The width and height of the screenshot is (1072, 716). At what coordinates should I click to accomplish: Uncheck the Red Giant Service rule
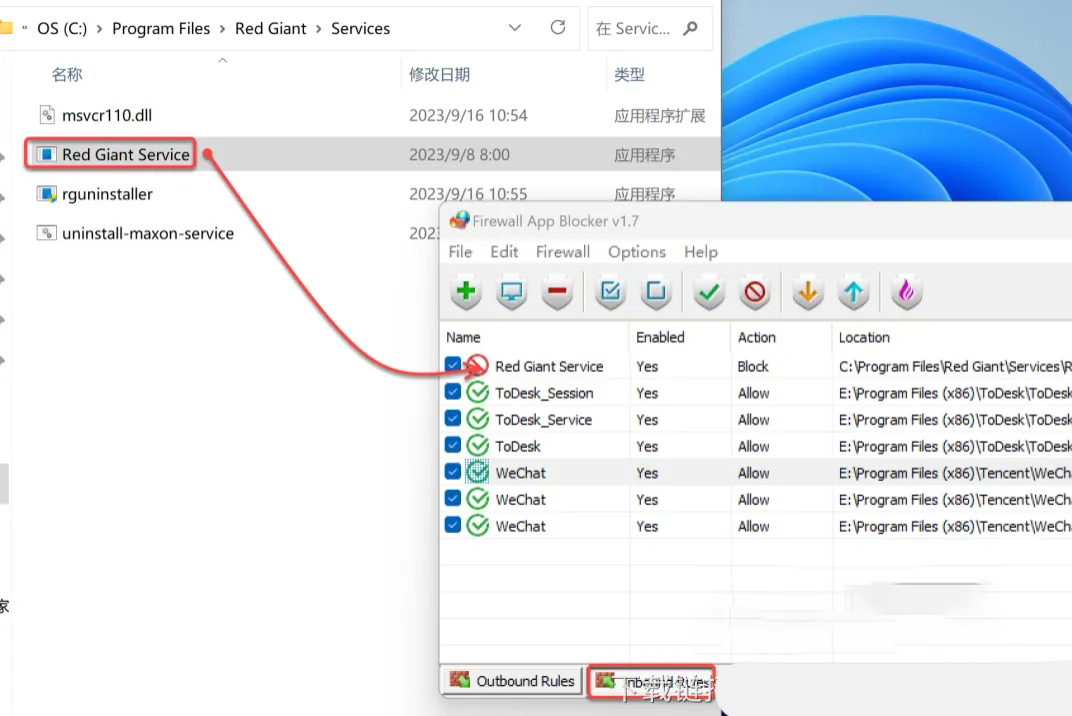(453, 366)
